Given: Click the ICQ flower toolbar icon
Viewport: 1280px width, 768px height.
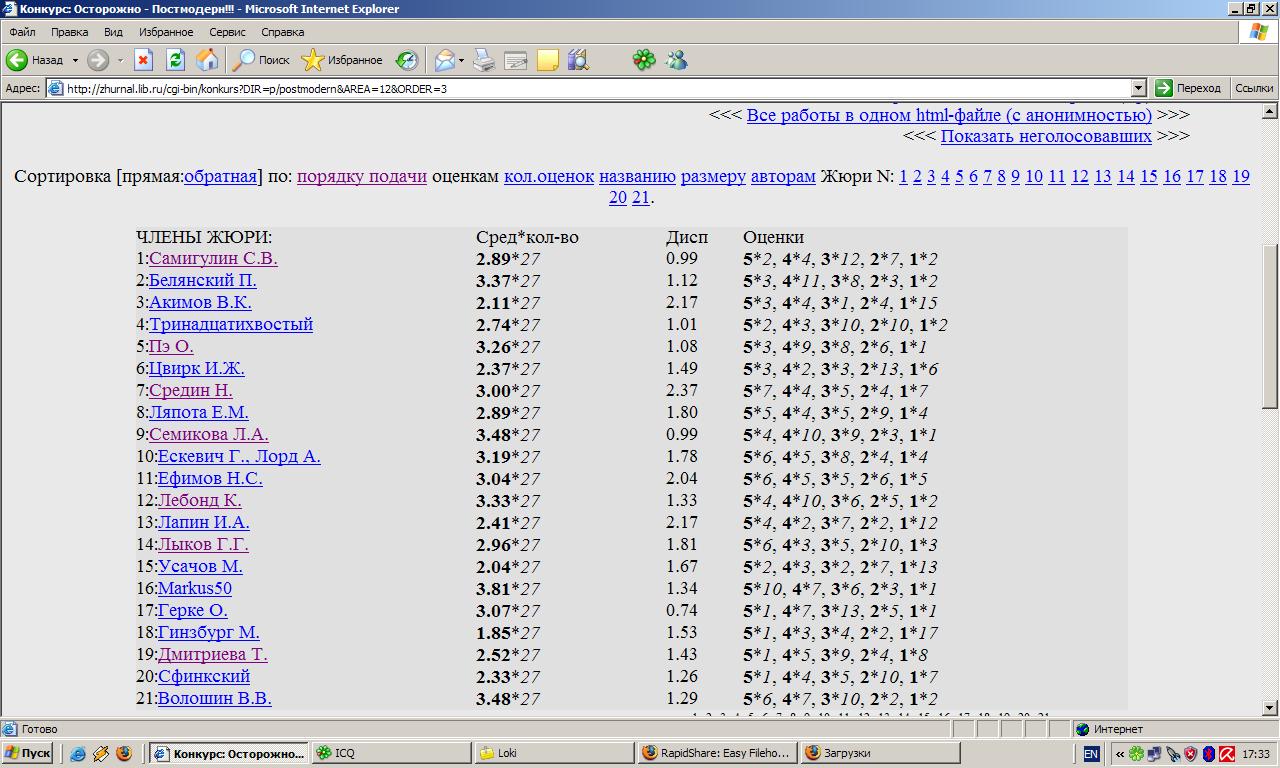Looking at the screenshot, I should coord(644,60).
